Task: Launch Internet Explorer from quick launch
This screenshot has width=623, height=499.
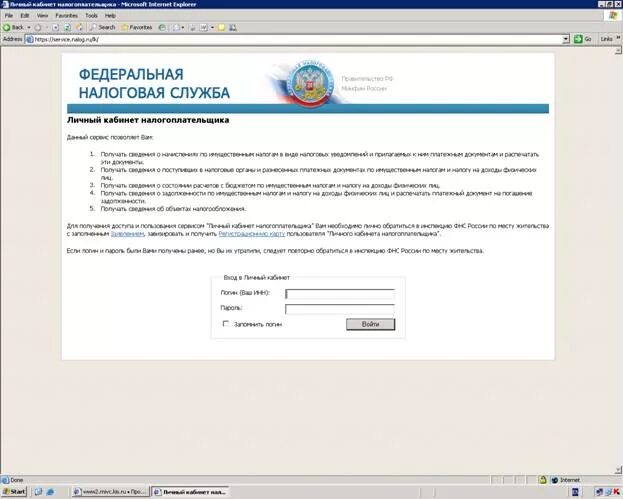Action: click(50, 492)
